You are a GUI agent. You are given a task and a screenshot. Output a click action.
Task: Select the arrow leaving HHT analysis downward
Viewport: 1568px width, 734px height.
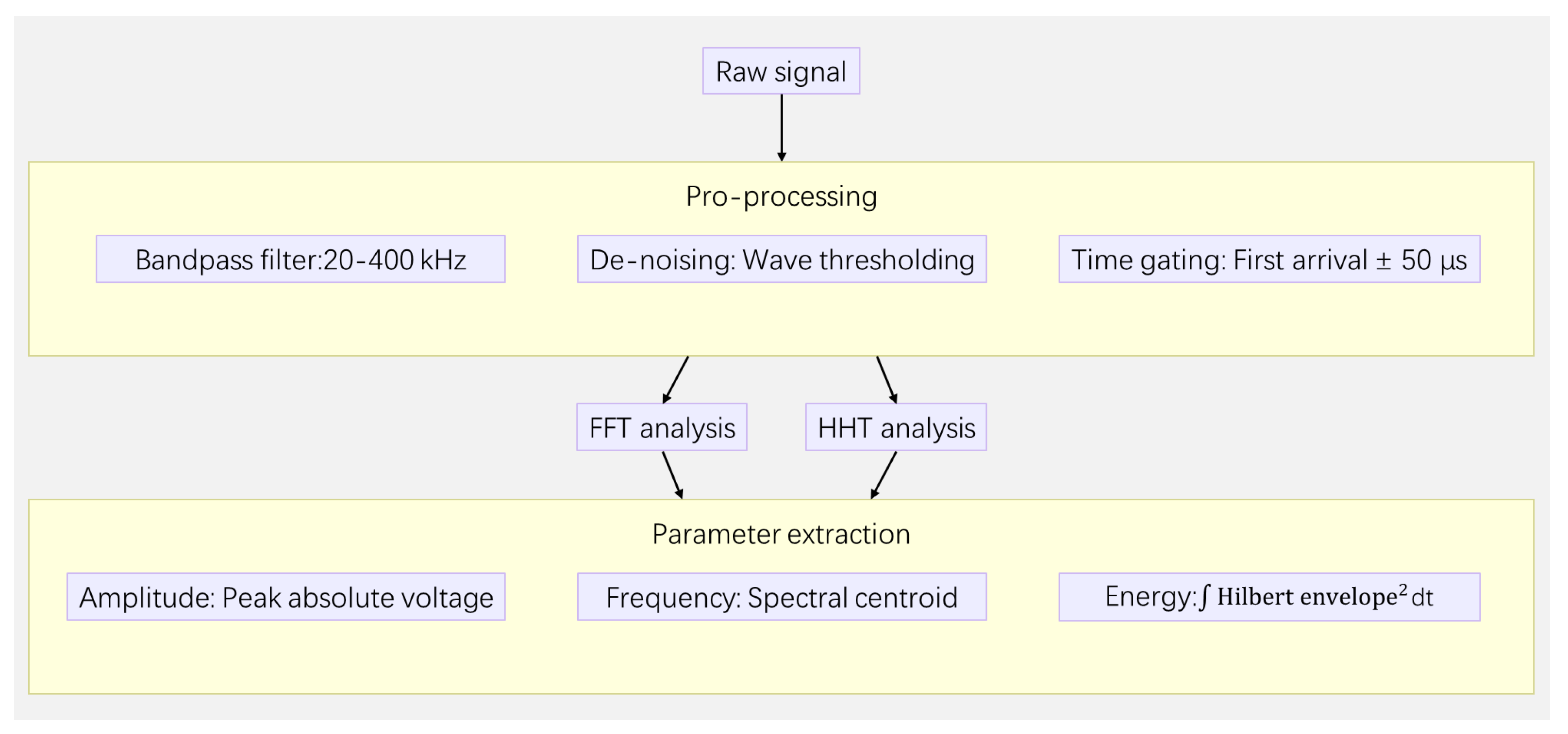(x=884, y=475)
